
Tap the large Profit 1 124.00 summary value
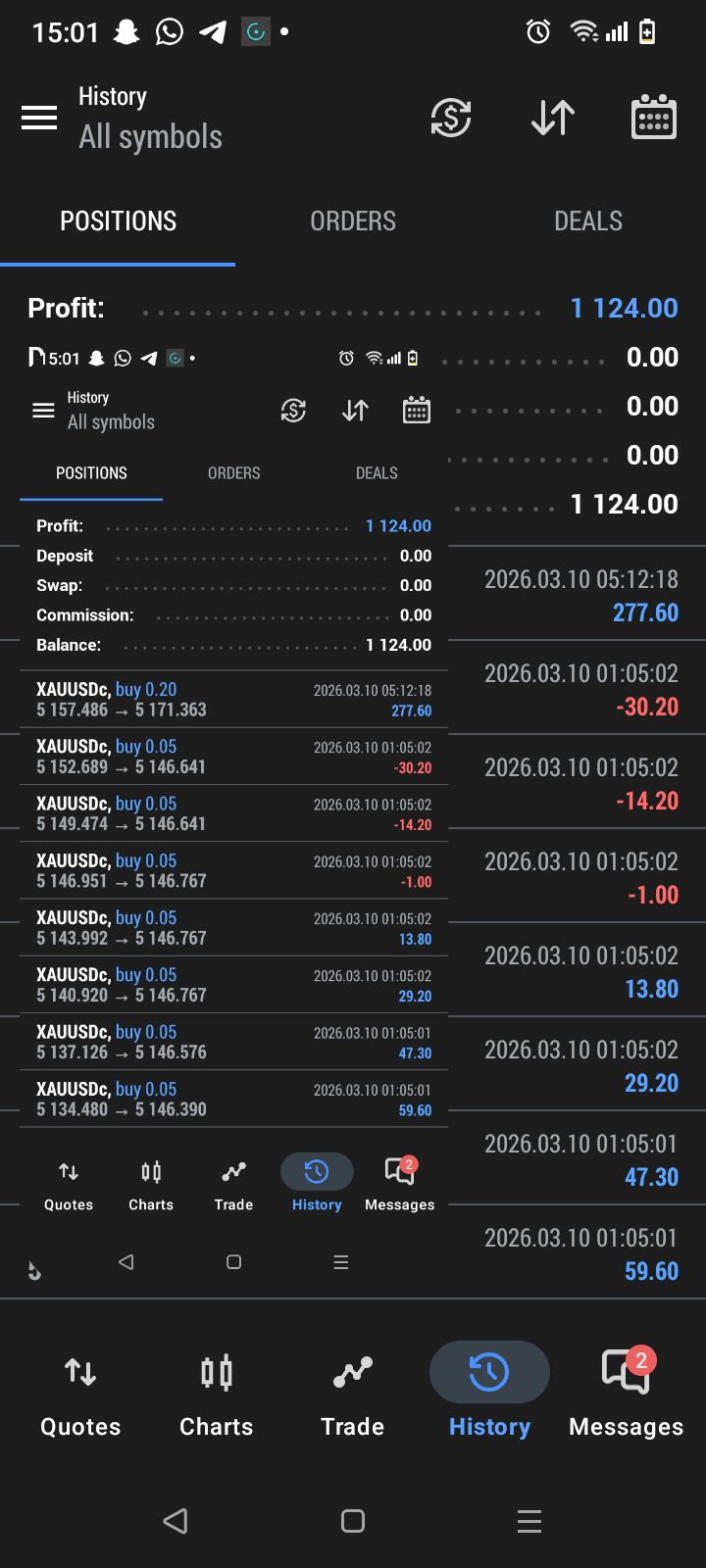point(625,309)
